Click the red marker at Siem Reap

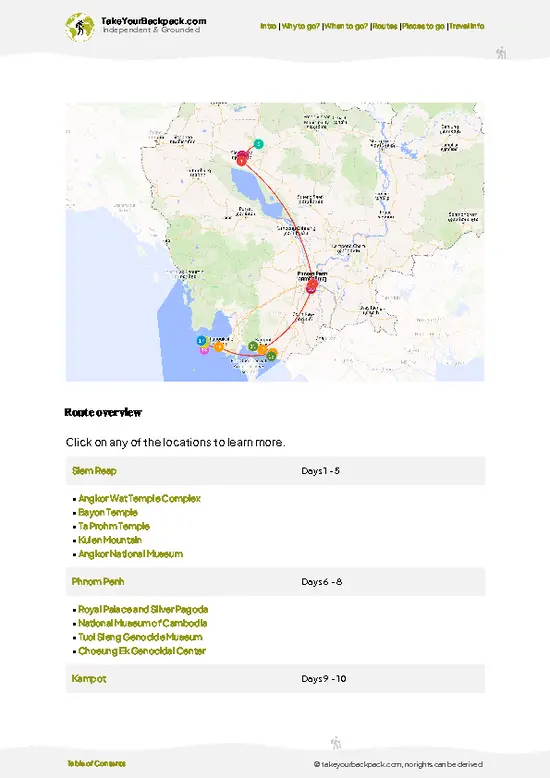(x=241, y=161)
